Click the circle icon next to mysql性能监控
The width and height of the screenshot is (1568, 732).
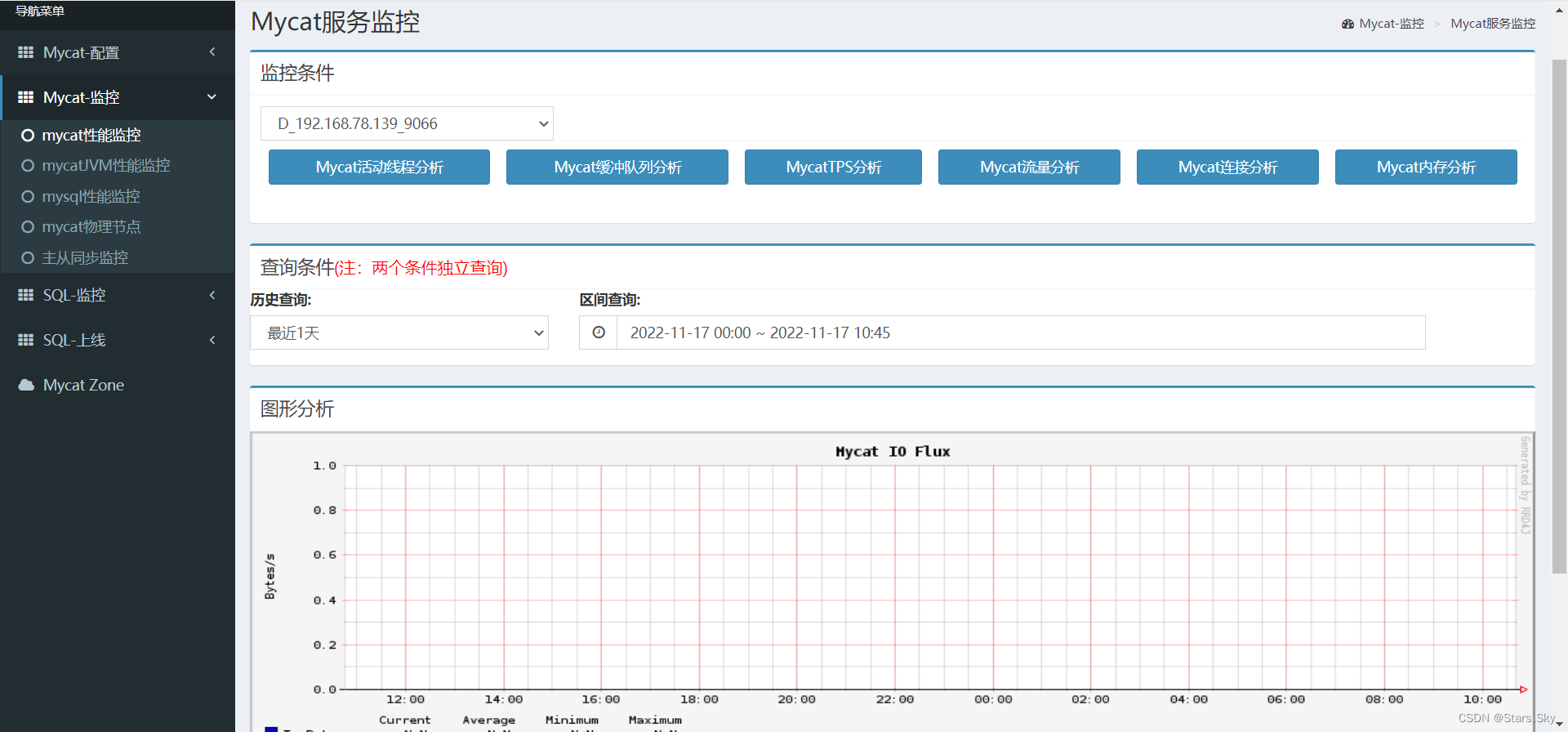28,197
